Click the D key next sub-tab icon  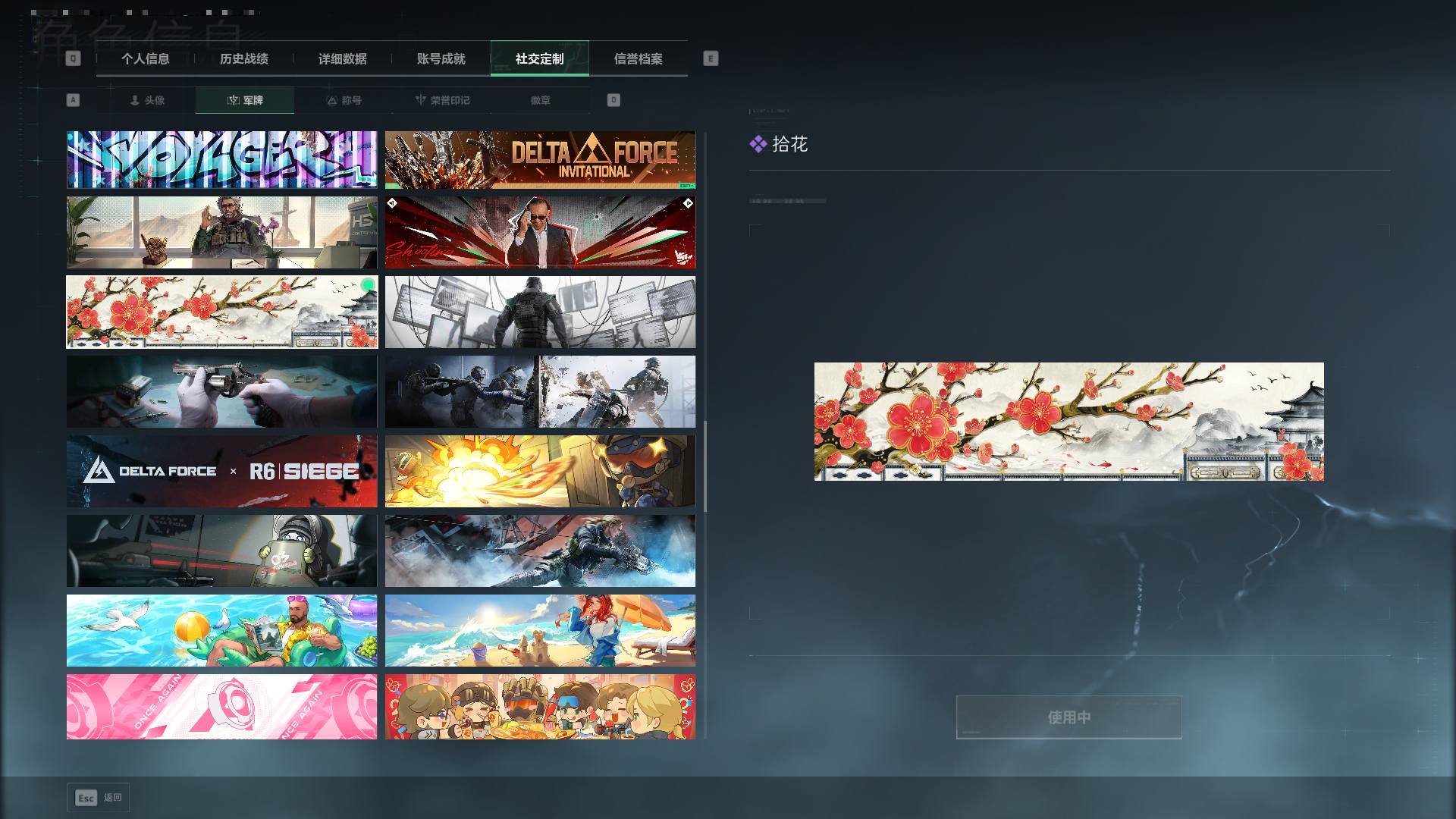(x=613, y=100)
